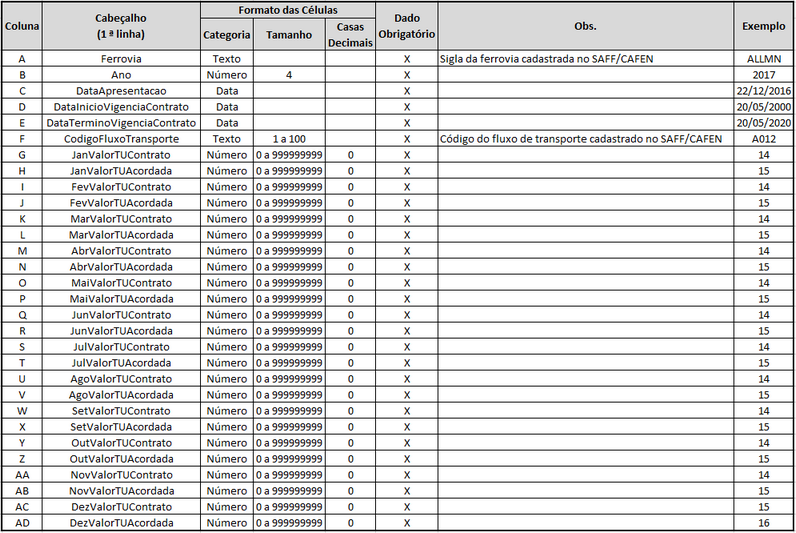Screen dimensions: 796x533
Task: Click the 'FevValorTUAcordada' cell
Action: [121, 203]
